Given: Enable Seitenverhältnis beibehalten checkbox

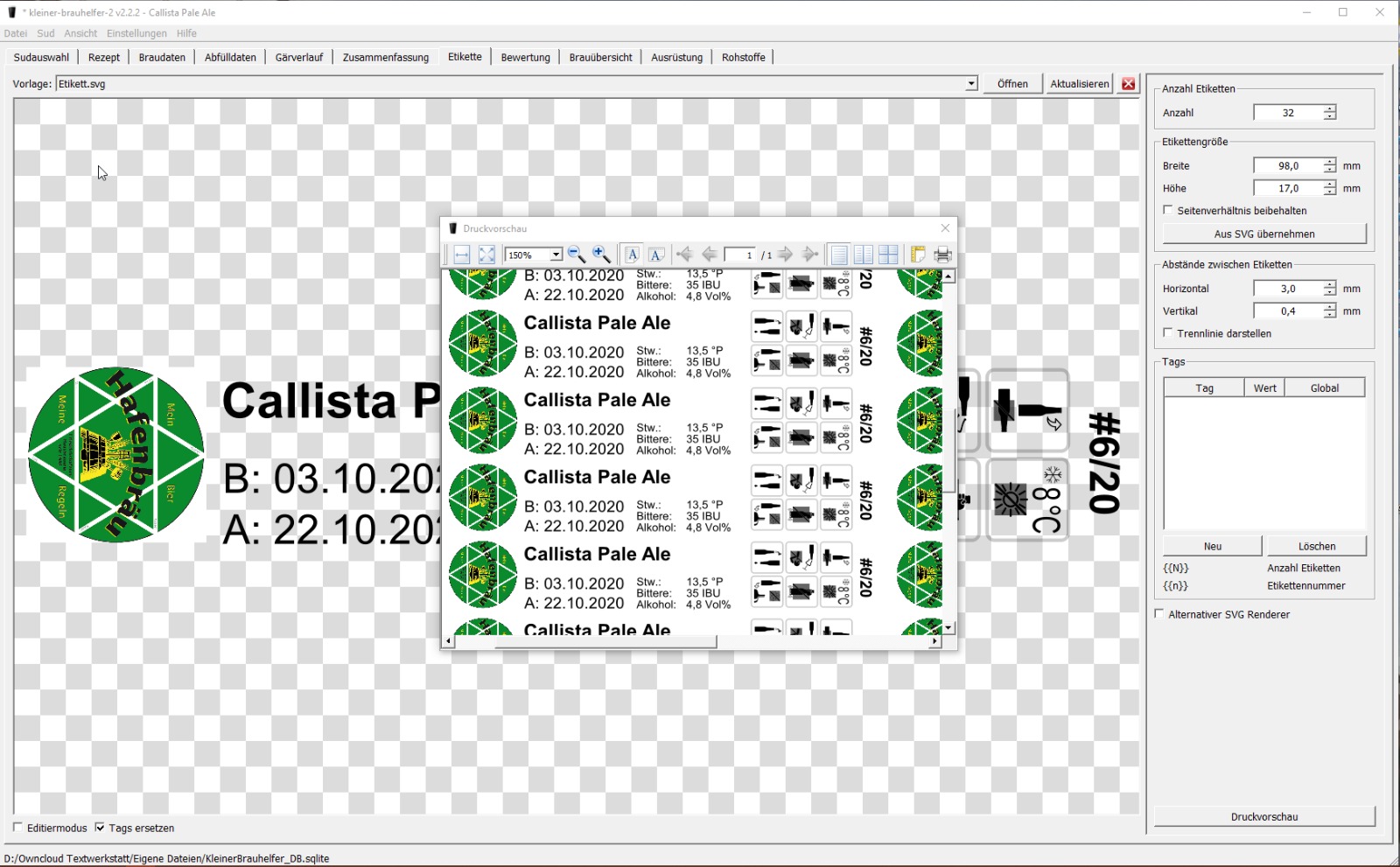Looking at the screenshot, I should click(x=1168, y=210).
